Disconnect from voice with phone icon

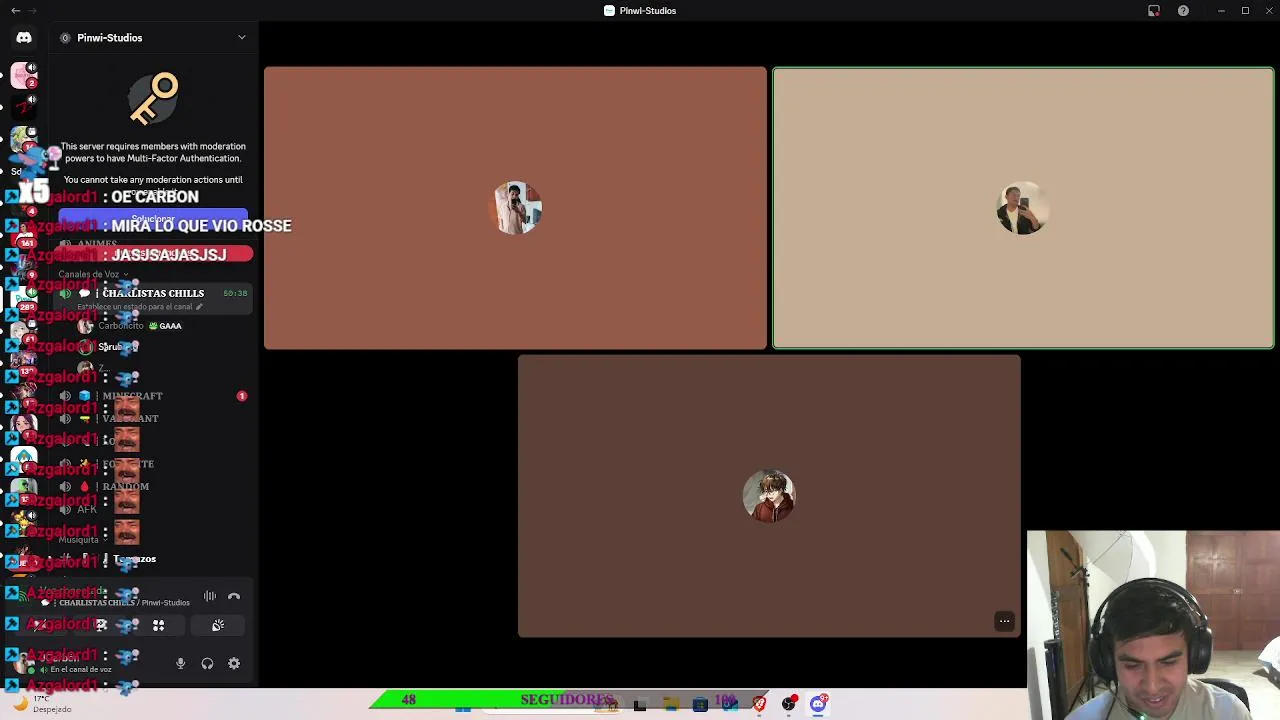pos(234,596)
